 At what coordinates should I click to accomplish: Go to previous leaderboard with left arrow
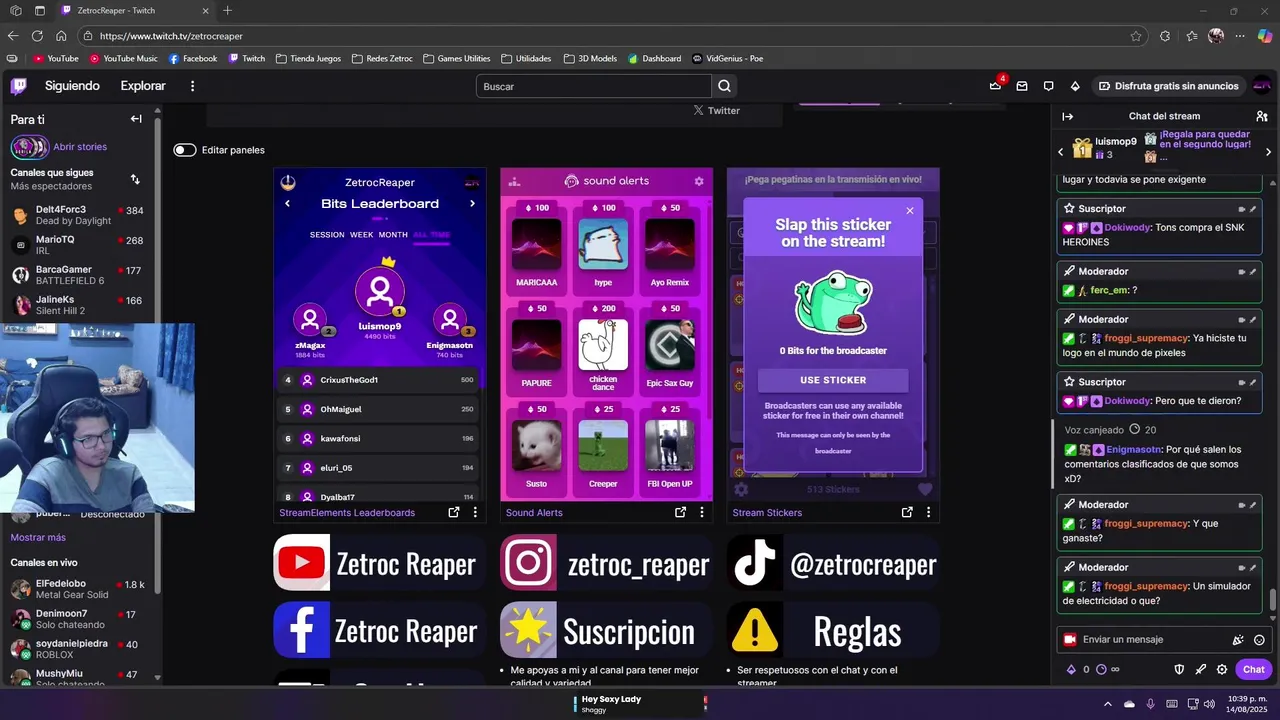[288, 204]
